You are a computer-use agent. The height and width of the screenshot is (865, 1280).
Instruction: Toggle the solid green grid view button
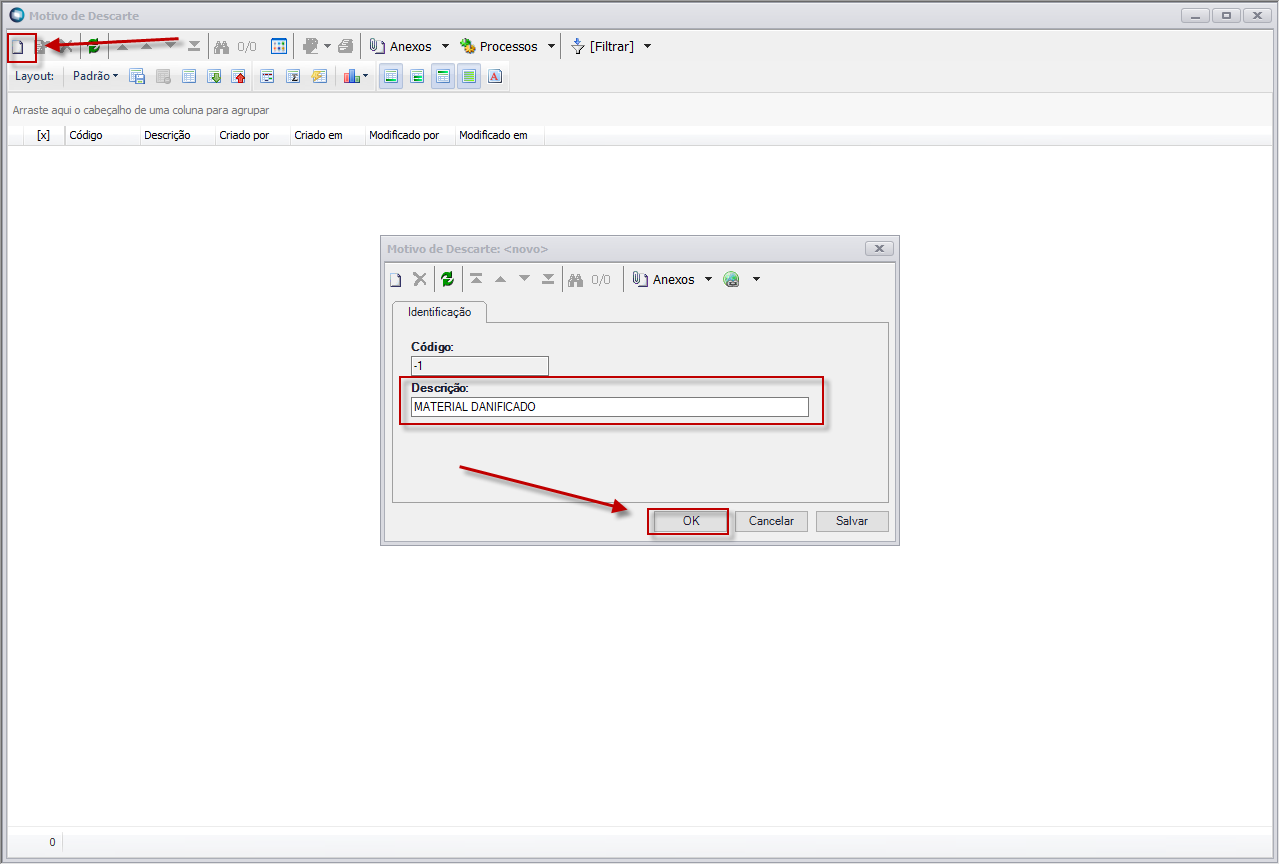click(469, 76)
